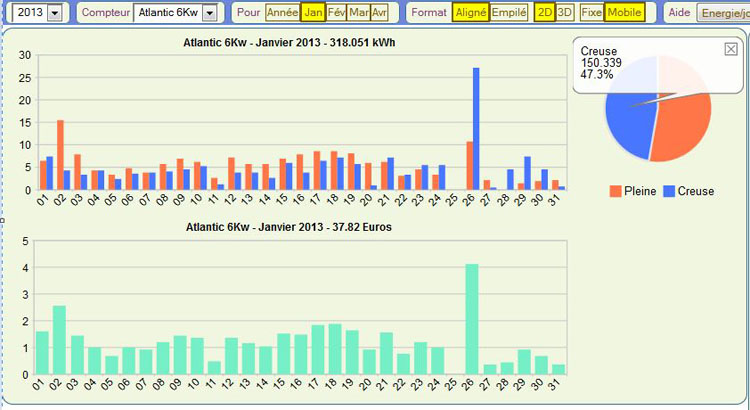Choose the Aligné format
This screenshot has width=750, height=410.
(x=470, y=12)
